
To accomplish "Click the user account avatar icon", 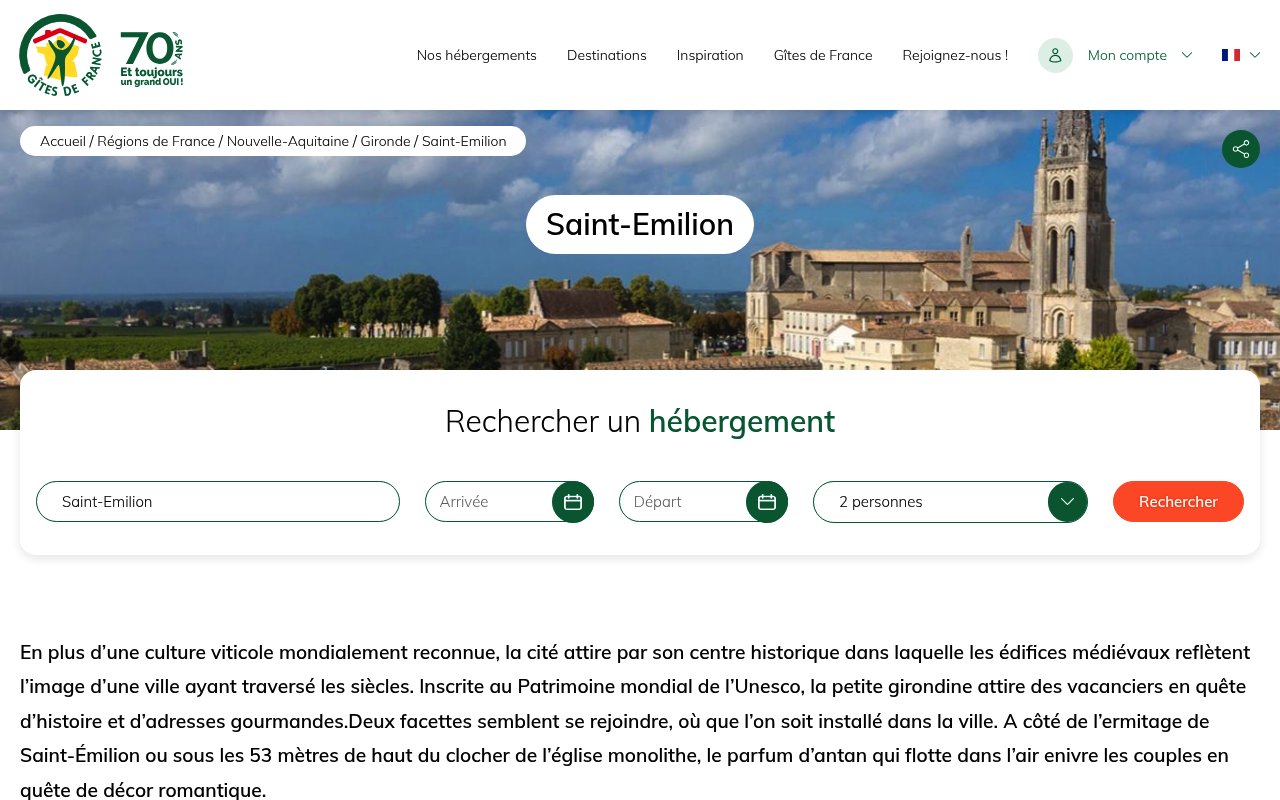I will tap(1055, 55).
